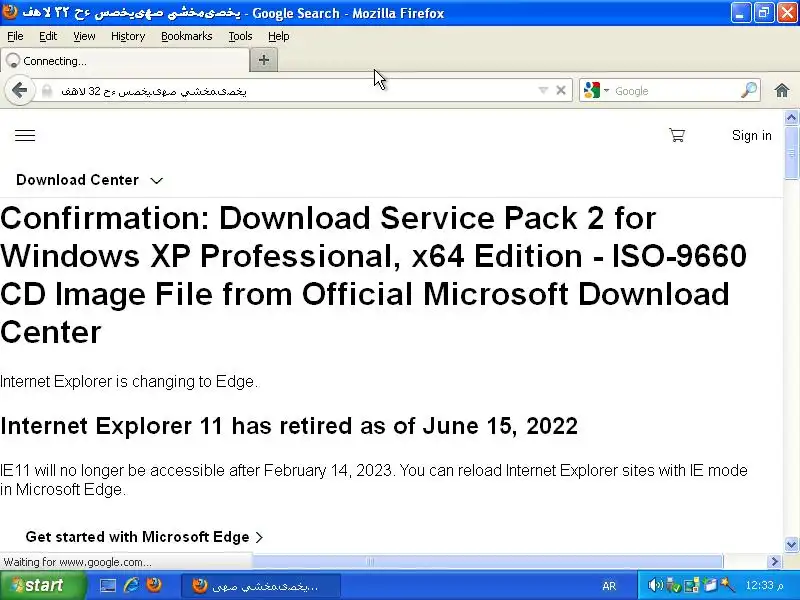Select the Firefox taskbar window button
The image size is (800, 600).
[x=261, y=586]
